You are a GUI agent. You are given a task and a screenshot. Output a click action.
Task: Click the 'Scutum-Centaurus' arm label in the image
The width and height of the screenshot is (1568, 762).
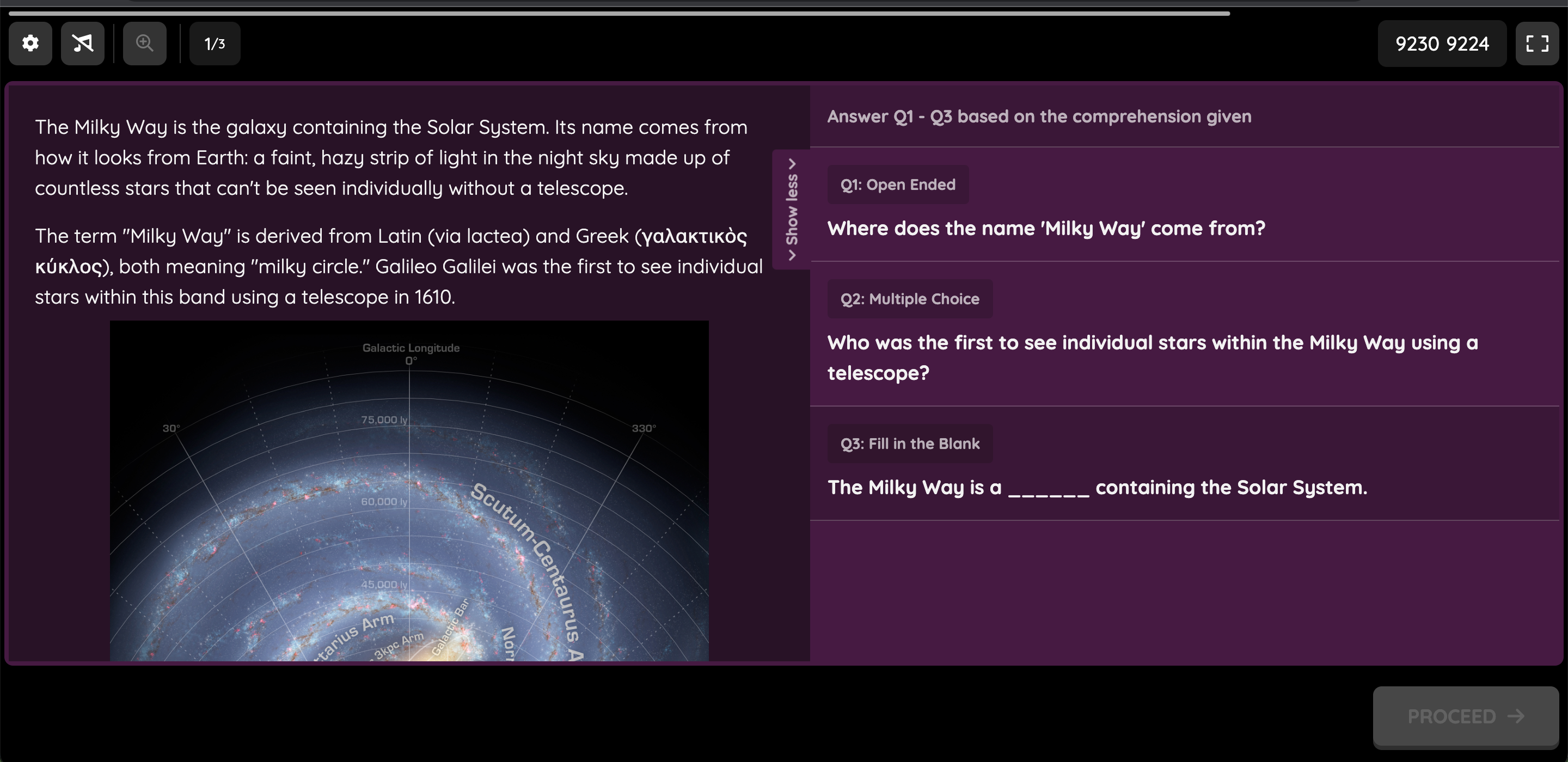tap(528, 571)
